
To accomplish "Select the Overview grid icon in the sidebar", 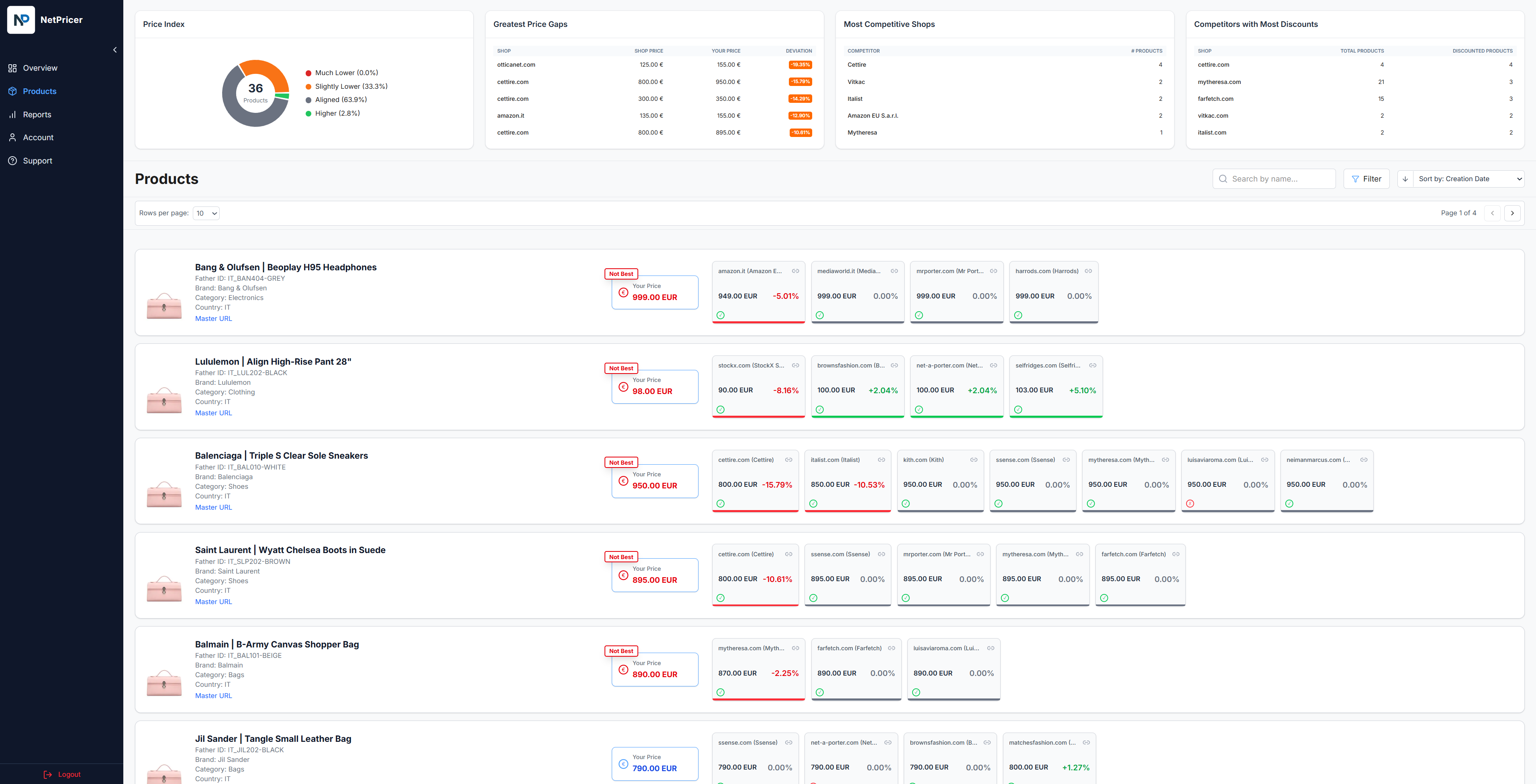I will pos(12,68).
